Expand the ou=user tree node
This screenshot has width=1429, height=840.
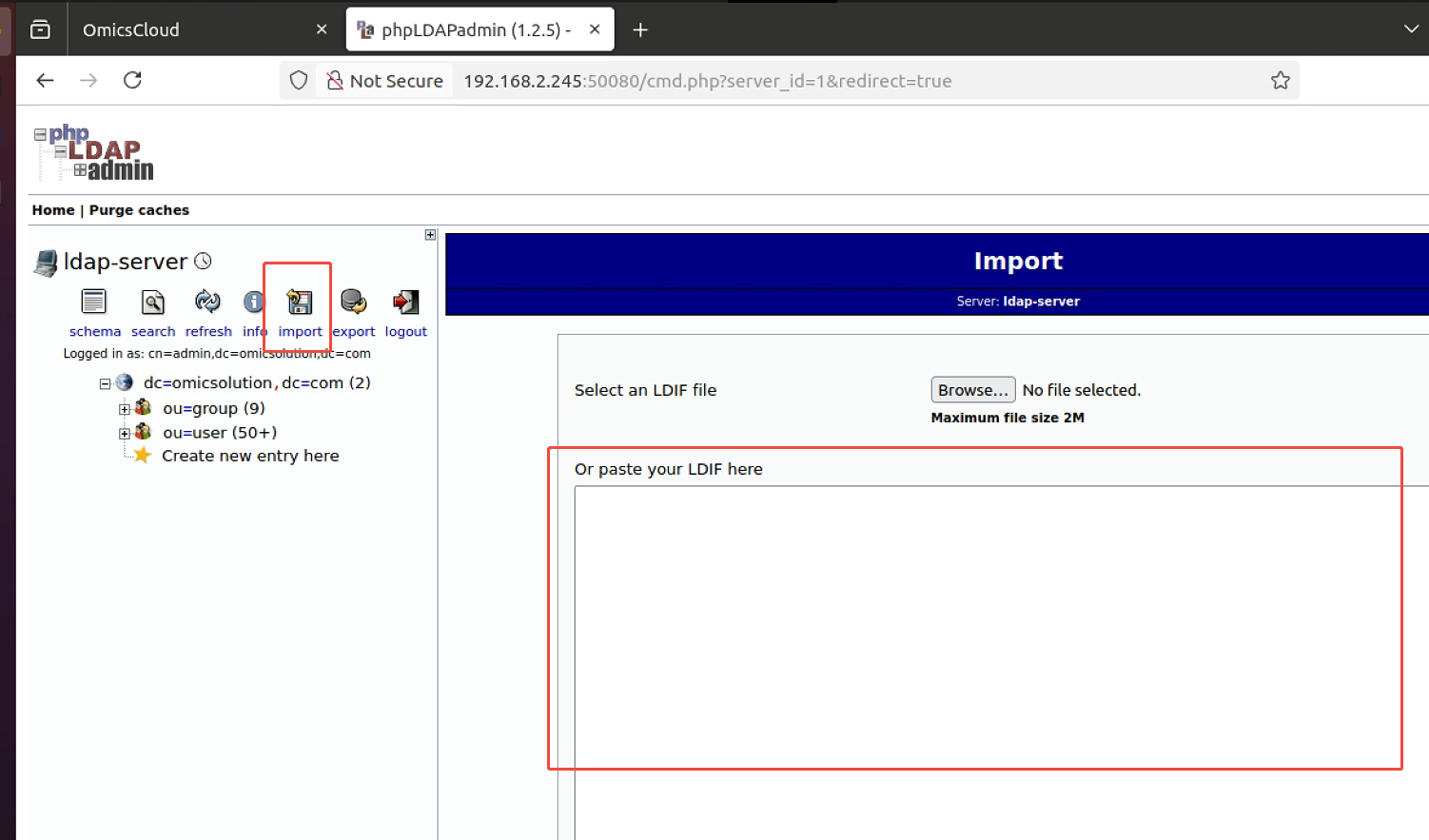click(124, 434)
